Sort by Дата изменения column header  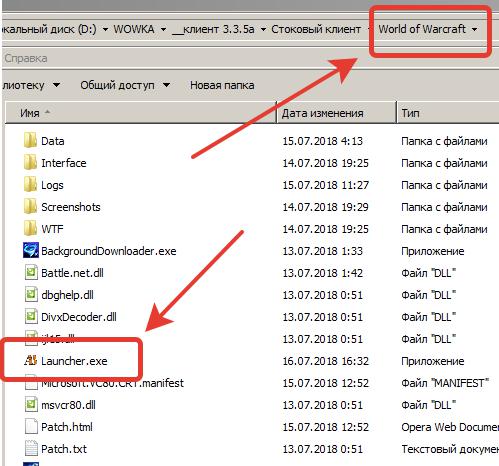point(336,113)
